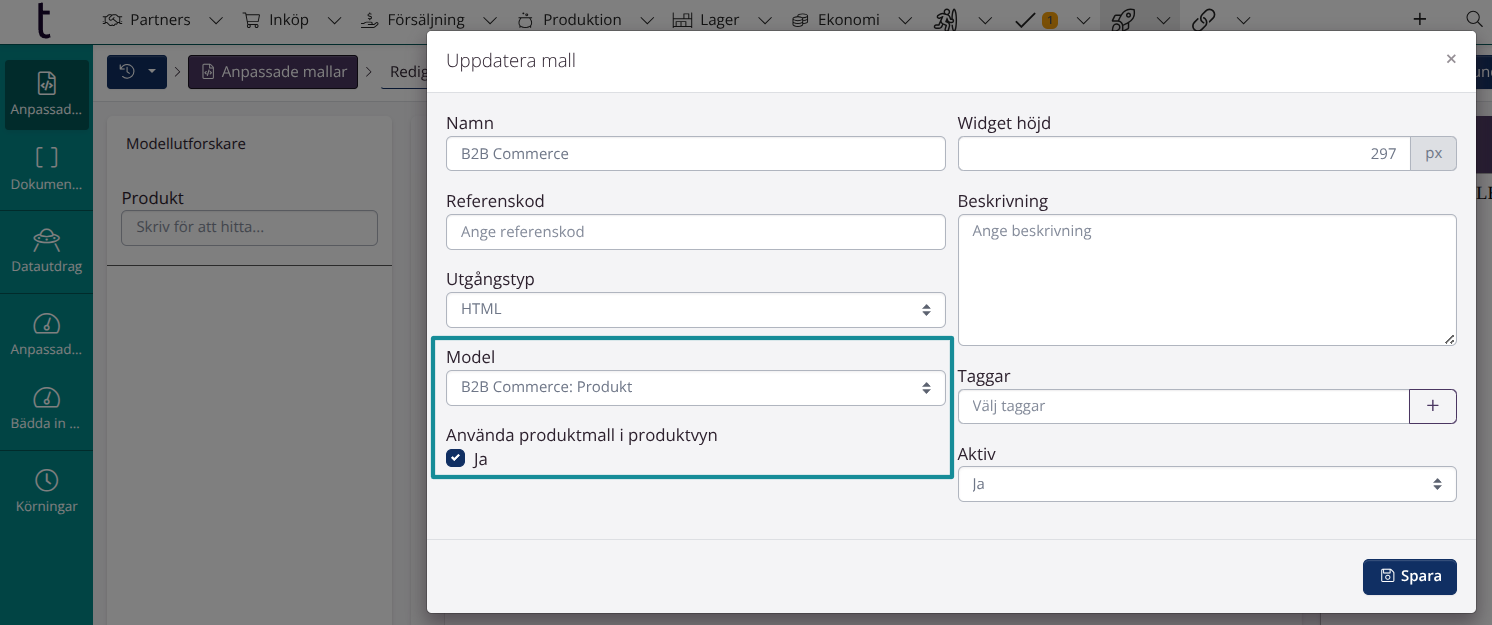Image resolution: width=1492 pixels, height=625 pixels.
Task: Uncheck 'Använda produktmall i produktvyn' Ja checkbox
Action: click(456, 459)
